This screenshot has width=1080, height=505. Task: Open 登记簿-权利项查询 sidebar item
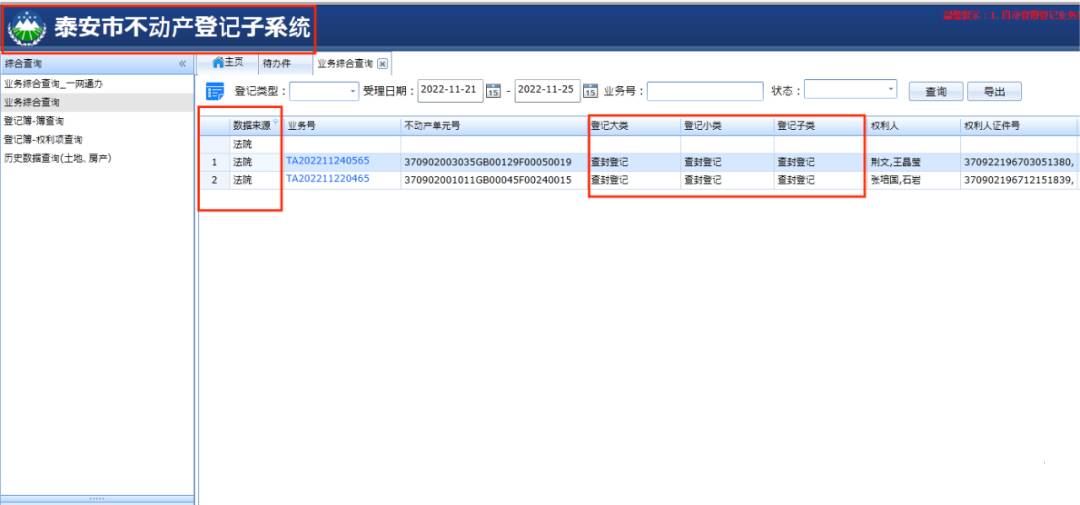(x=43, y=140)
